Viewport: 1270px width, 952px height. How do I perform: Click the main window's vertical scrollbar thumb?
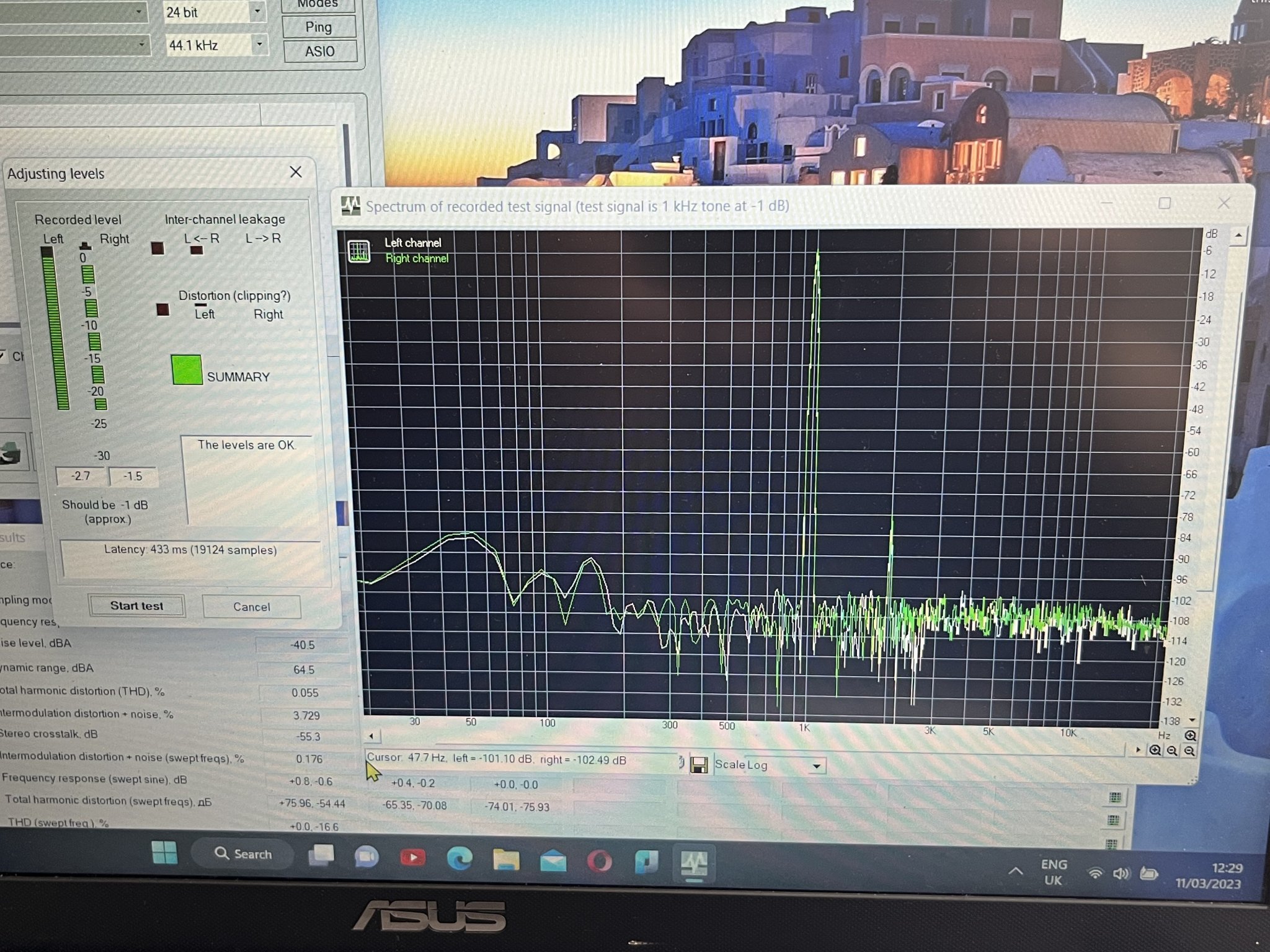(x=346, y=155)
